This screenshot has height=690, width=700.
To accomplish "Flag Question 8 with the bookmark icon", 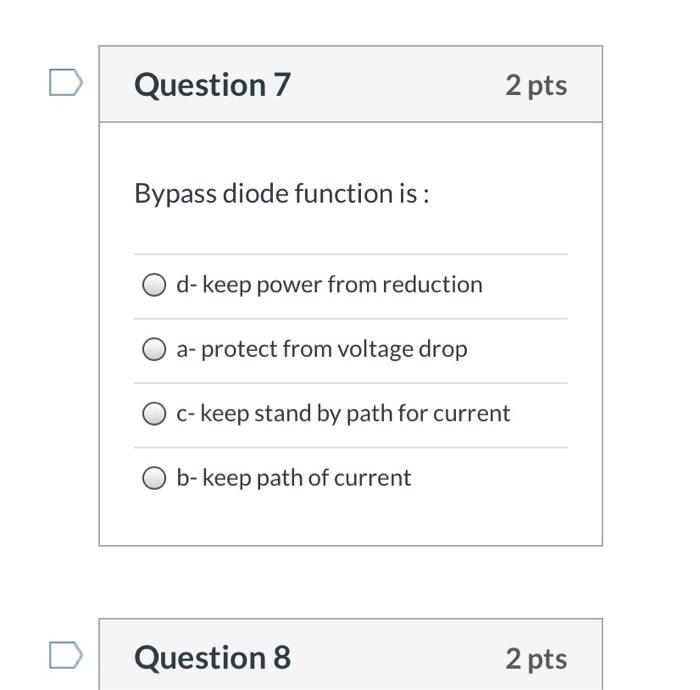I will pyautogui.click(x=66, y=655).
